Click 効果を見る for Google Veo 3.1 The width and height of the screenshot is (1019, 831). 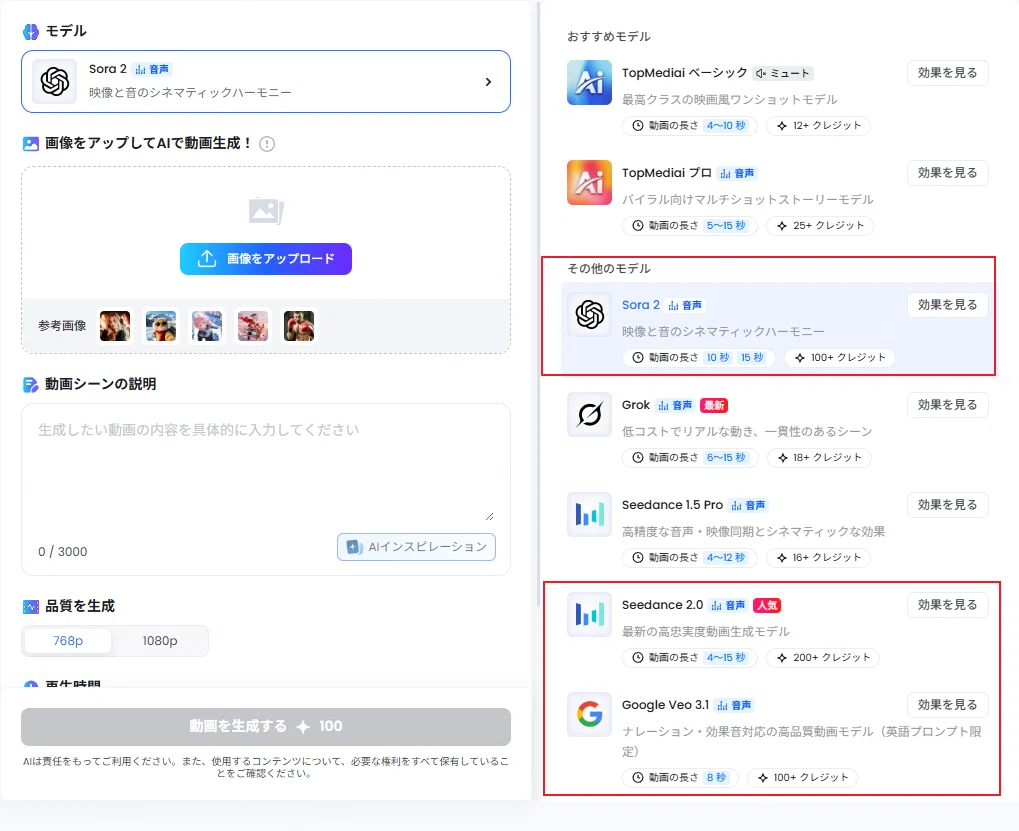[948, 705]
